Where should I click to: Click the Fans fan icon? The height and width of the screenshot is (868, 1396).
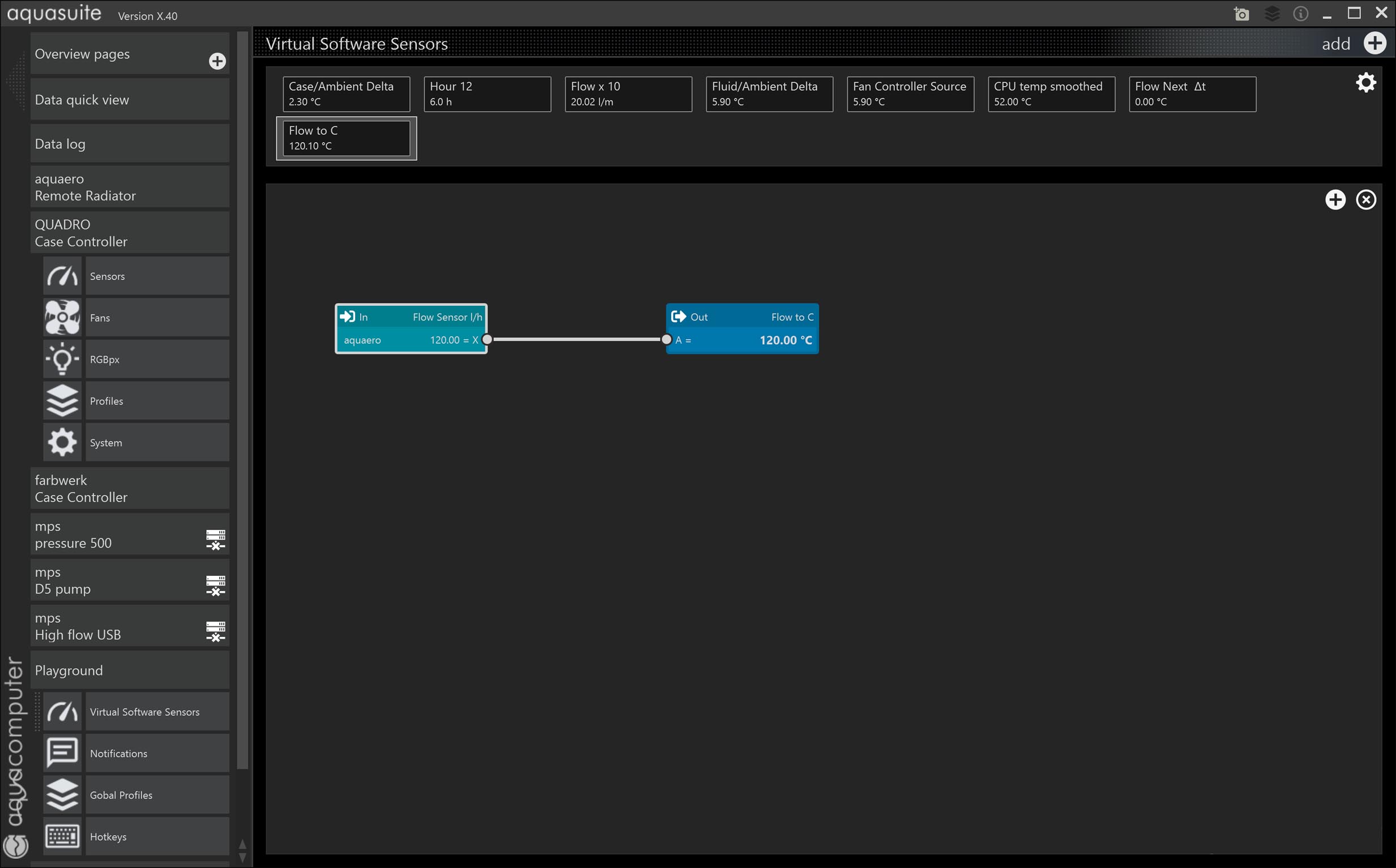click(62, 318)
